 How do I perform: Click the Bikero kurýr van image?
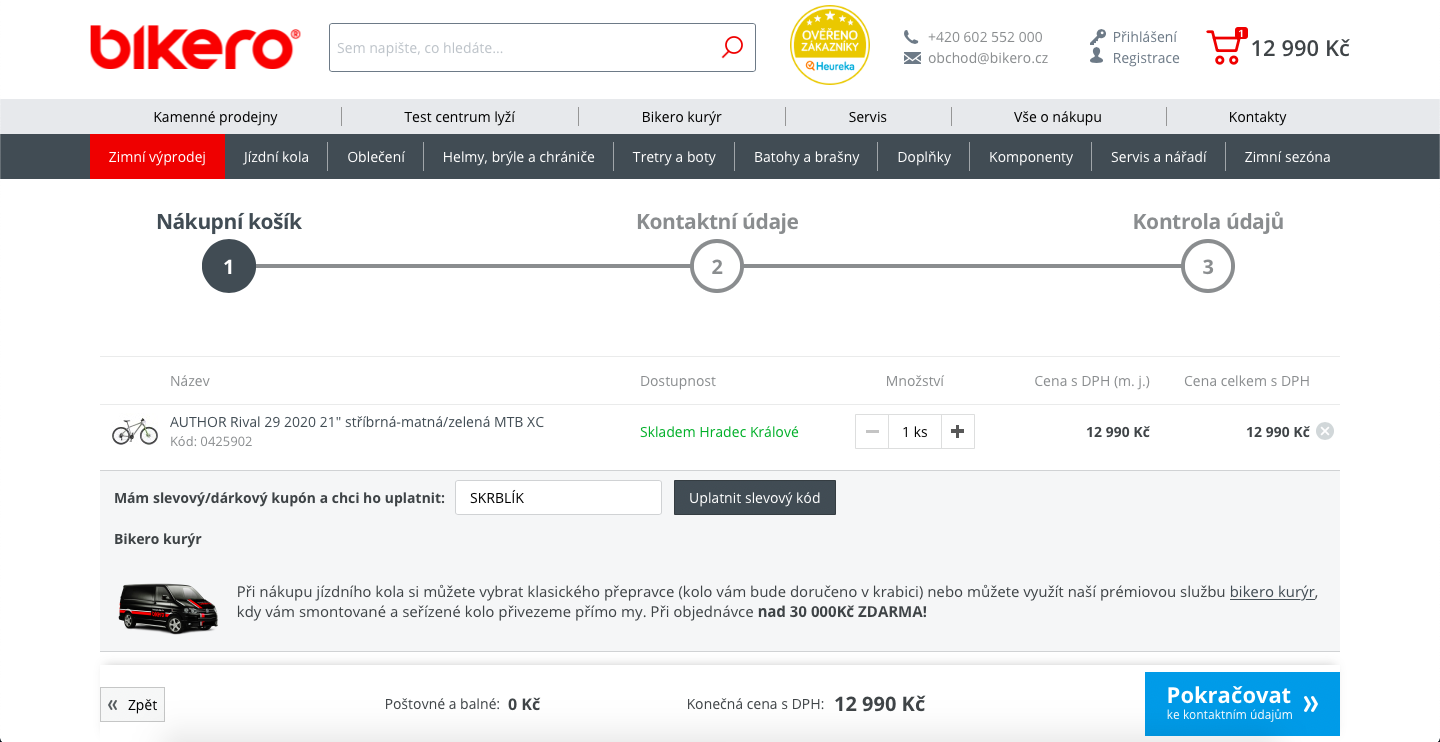168,606
